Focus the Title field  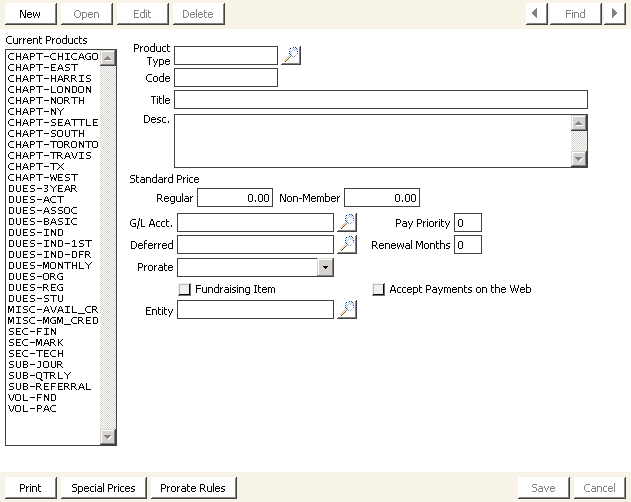[x=381, y=99]
